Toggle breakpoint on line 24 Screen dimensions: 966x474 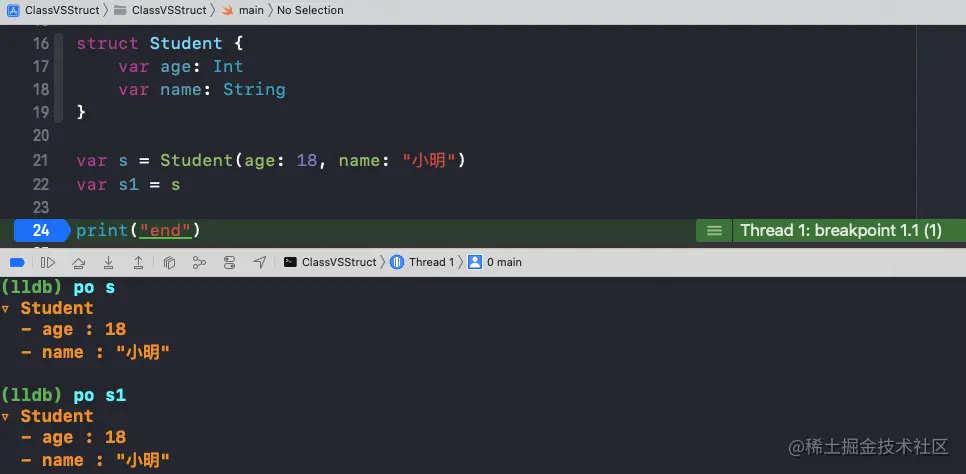coord(41,231)
